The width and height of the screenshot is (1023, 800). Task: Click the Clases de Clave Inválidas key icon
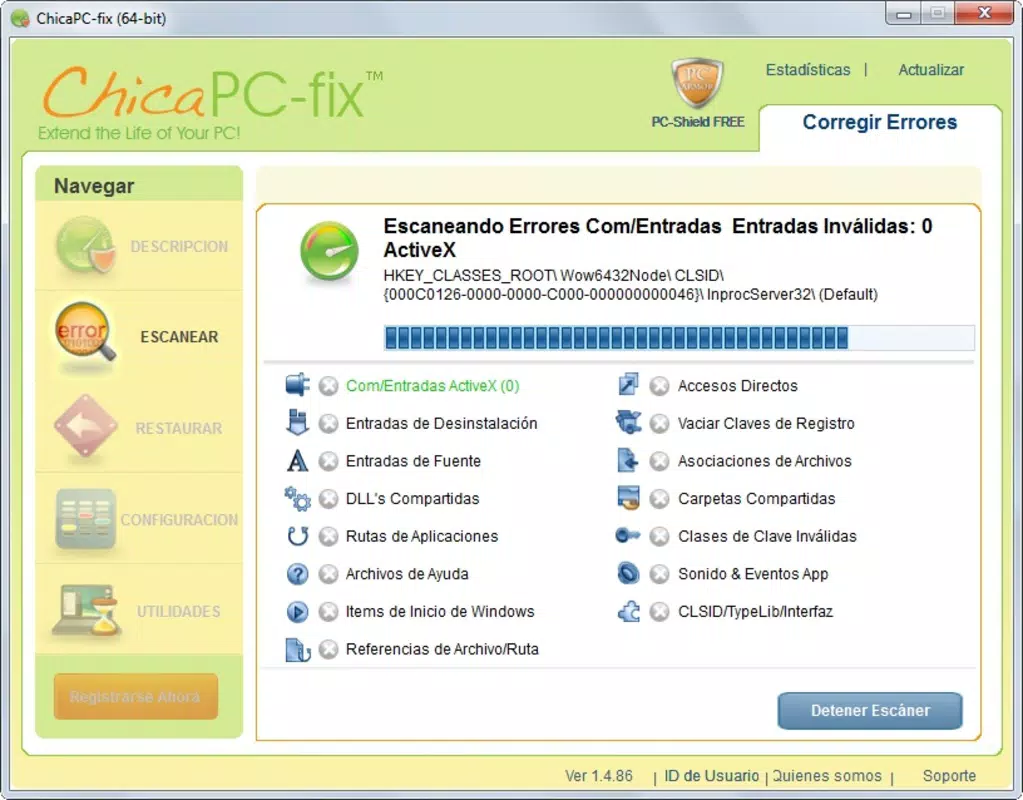(628, 536)
